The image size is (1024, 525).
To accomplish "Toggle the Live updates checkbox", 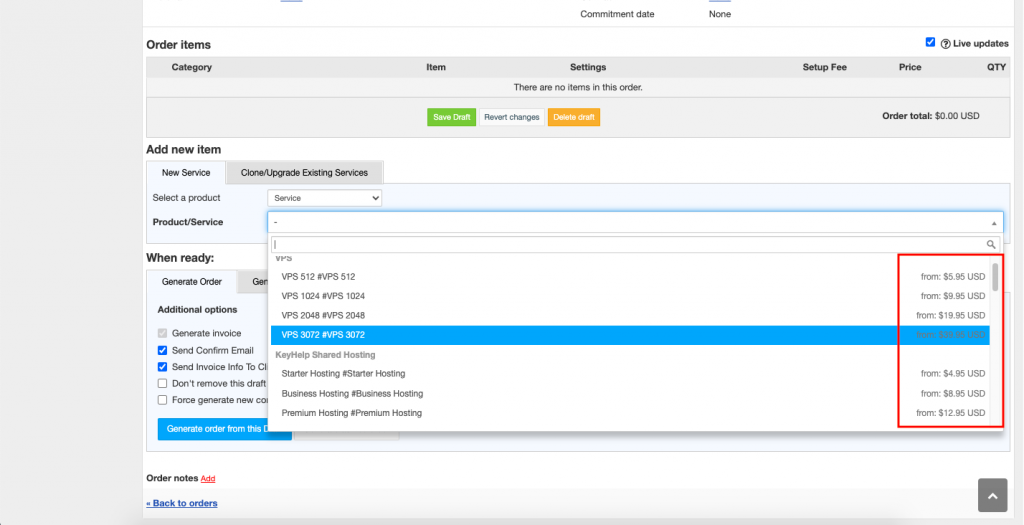I will click(x=930, y=42).
